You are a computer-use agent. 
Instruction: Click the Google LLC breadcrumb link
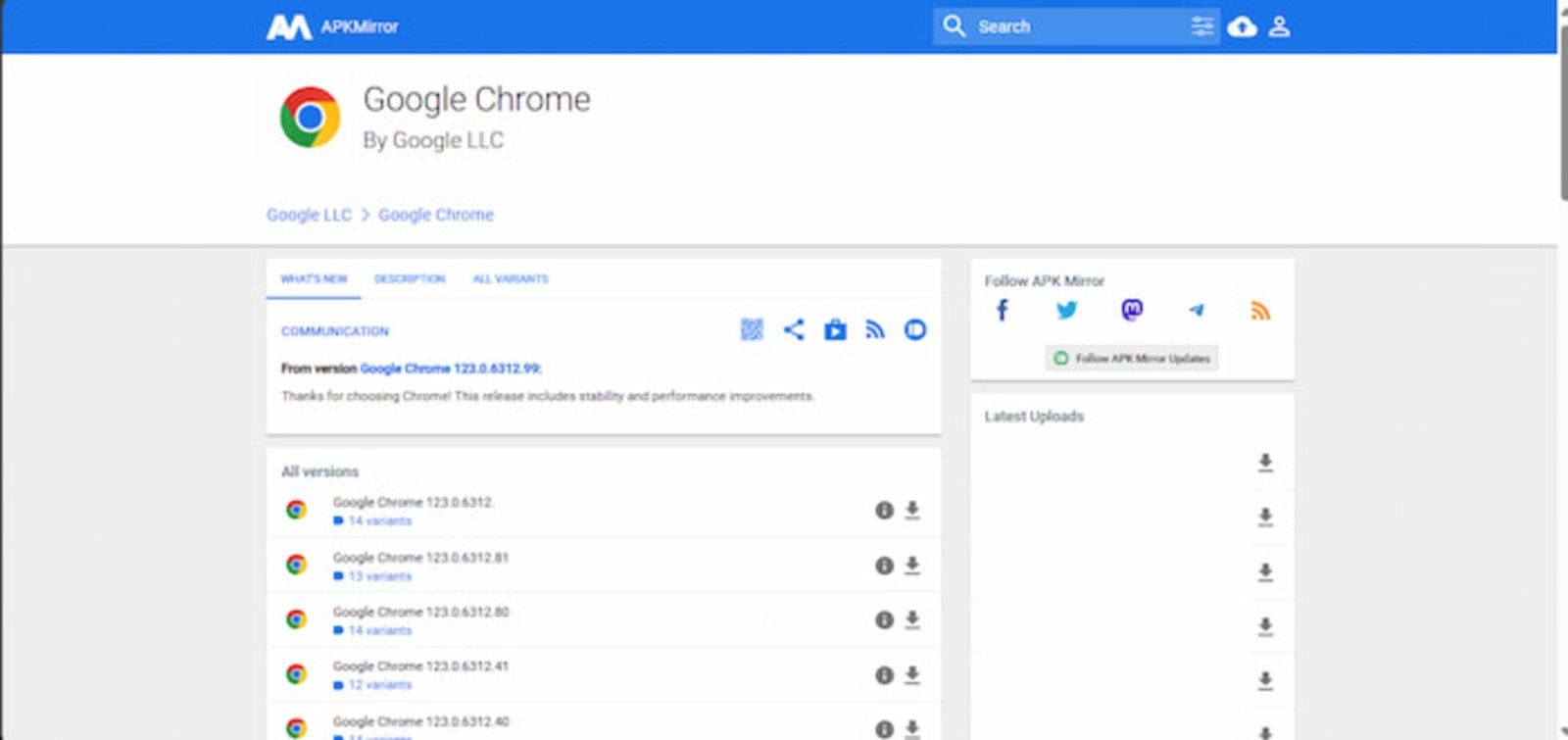(x=309, y=215)
